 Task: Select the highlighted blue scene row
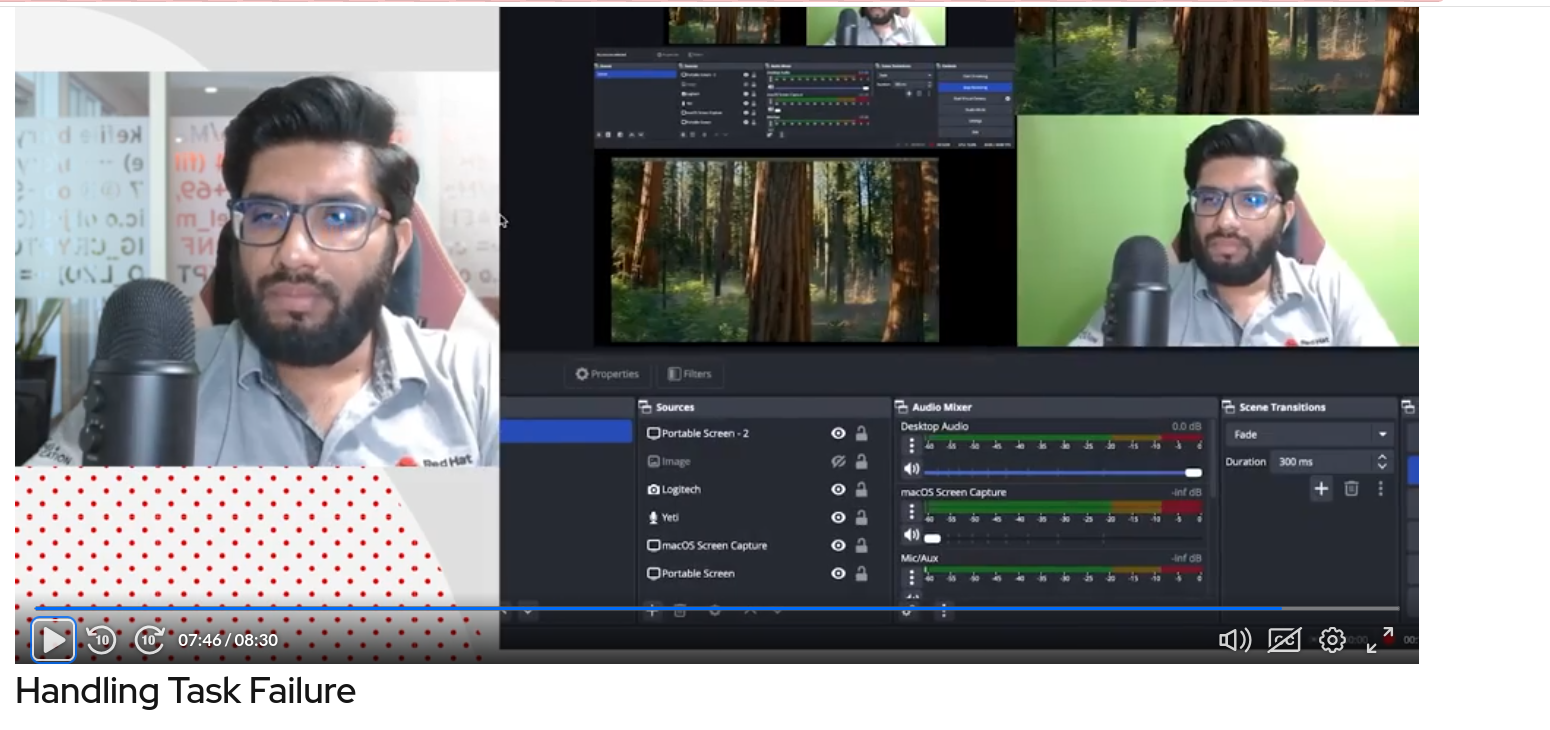pos(566,431)
